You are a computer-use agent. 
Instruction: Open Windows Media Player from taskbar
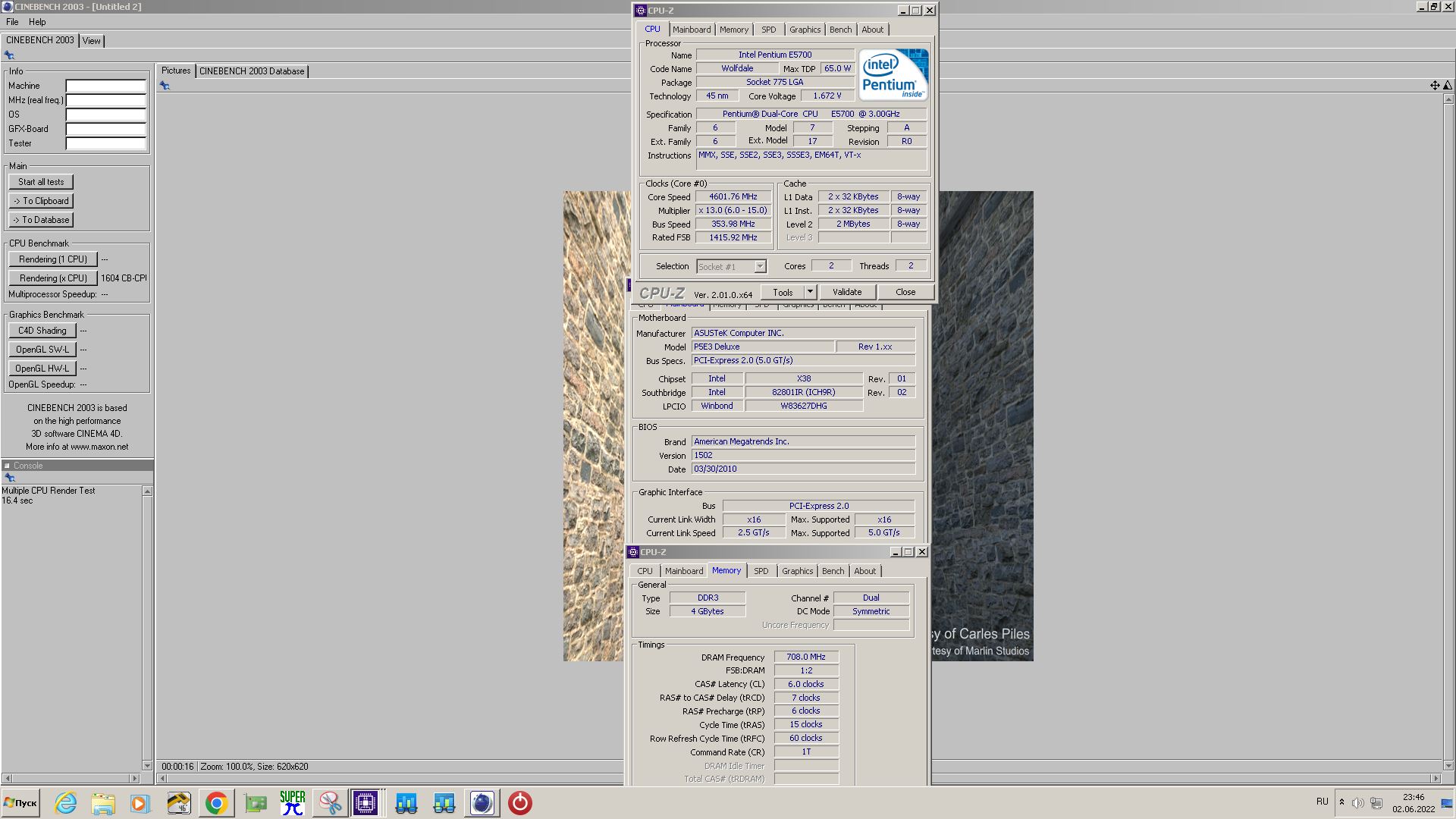coord(140,803)
